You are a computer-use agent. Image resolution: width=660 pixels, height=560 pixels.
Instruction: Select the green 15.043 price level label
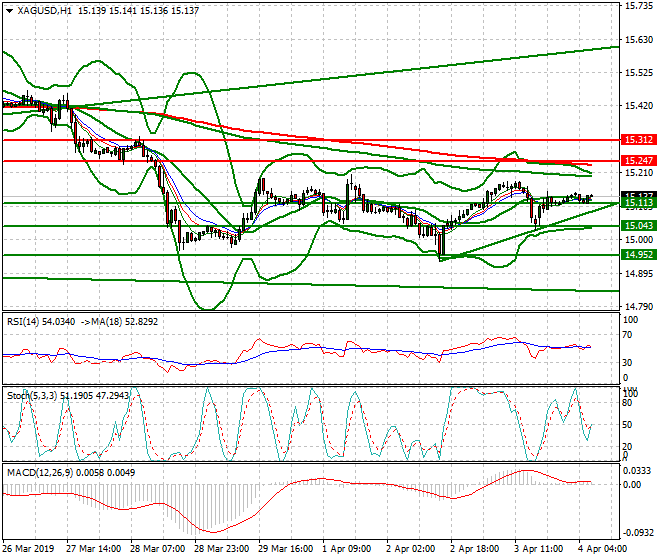[x=639, y=226]
